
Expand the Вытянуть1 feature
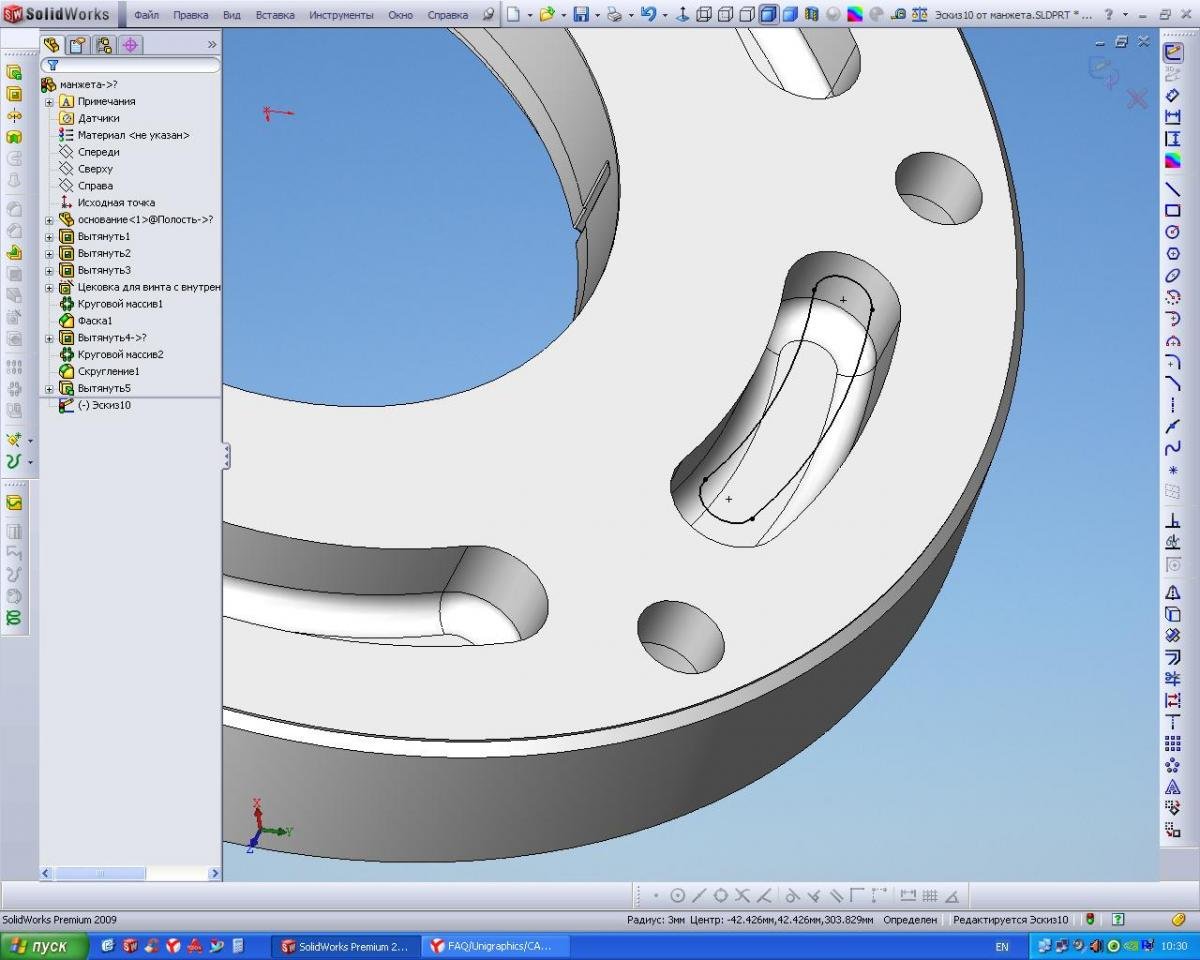[49, 237]
